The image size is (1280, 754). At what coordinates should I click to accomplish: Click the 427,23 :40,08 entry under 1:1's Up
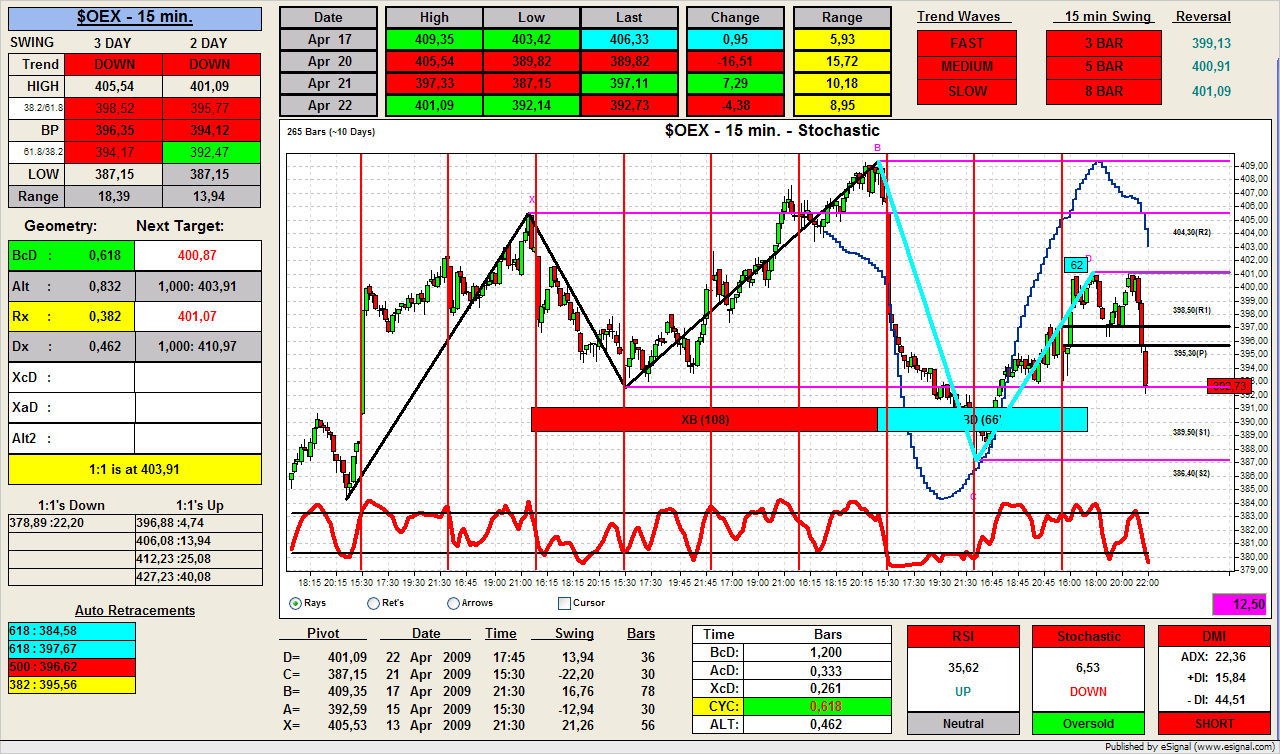[198, 577]
